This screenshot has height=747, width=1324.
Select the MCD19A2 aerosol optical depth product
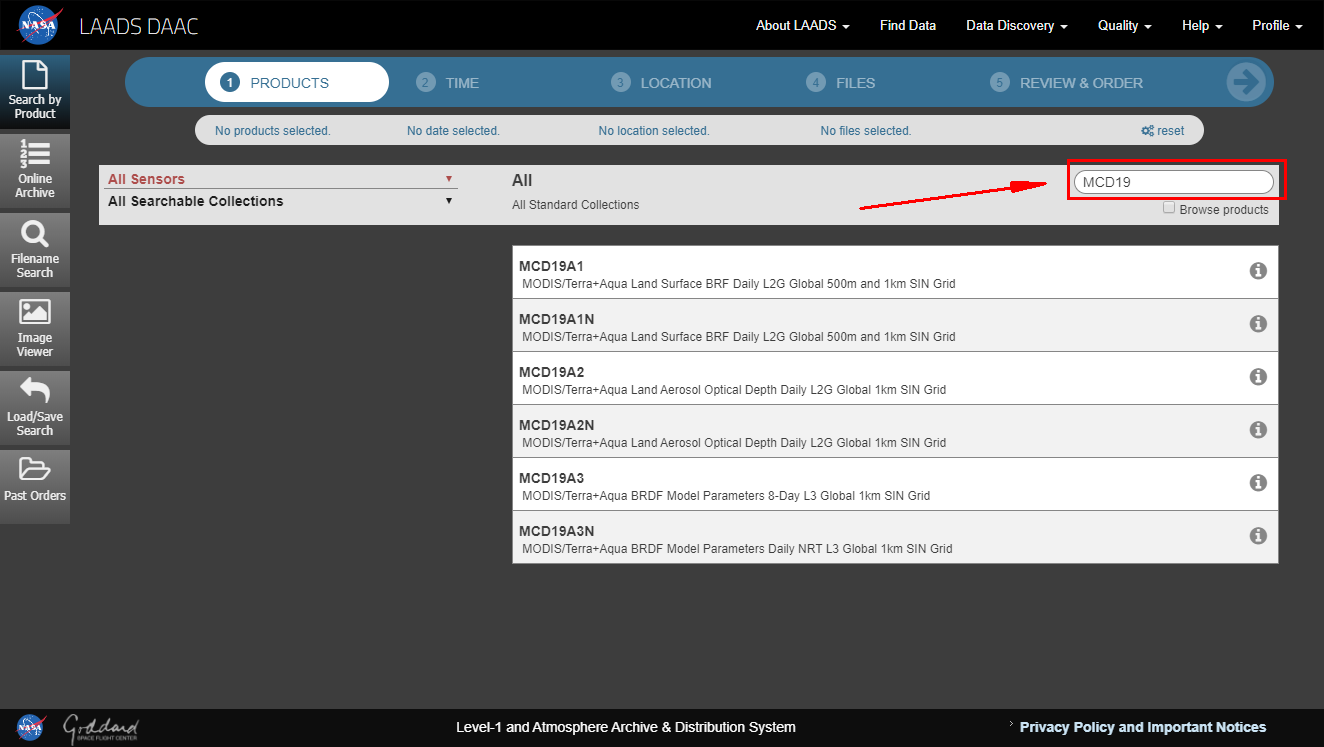point(895,378)
